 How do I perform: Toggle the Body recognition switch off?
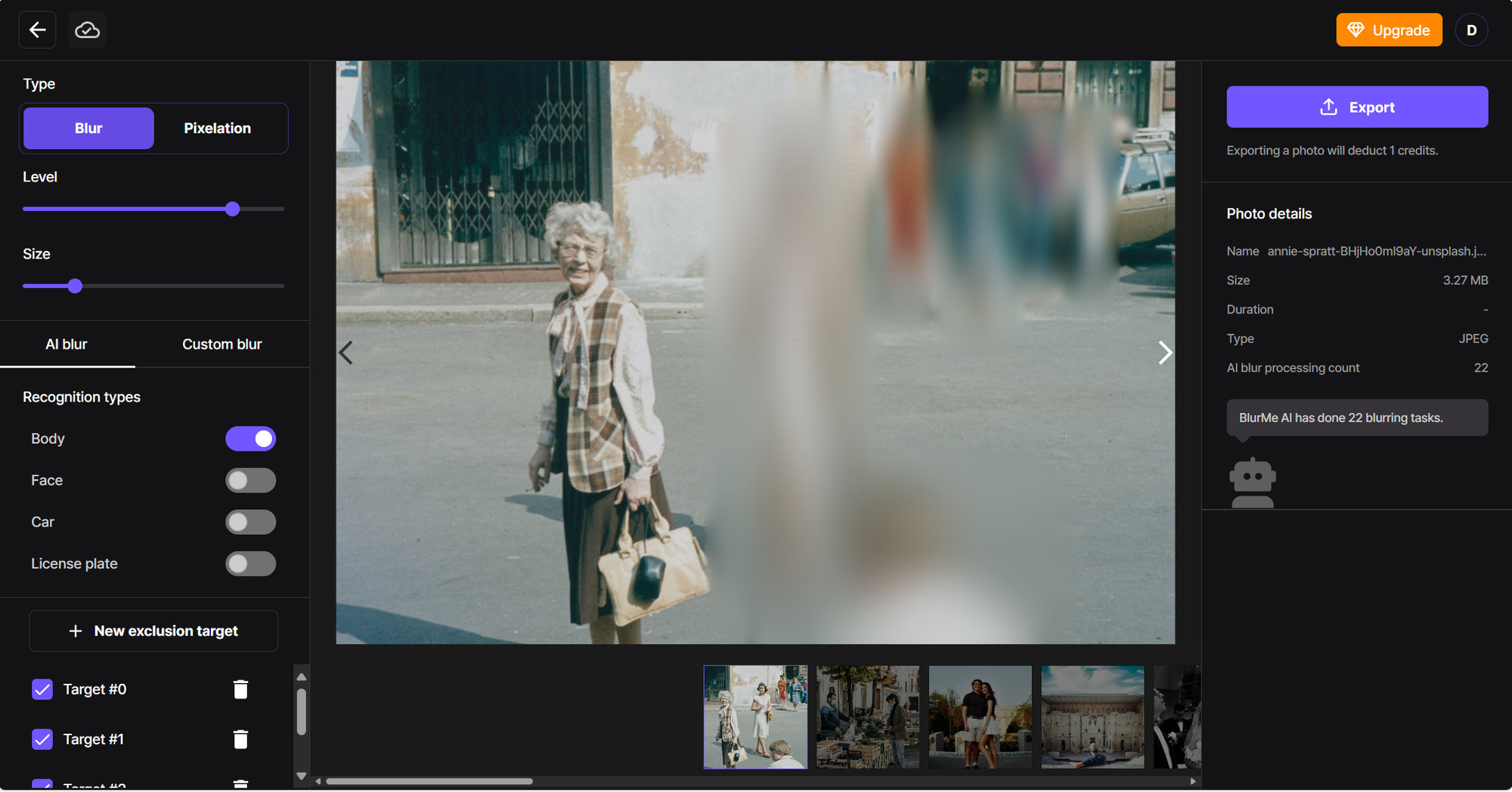(250, 439)
